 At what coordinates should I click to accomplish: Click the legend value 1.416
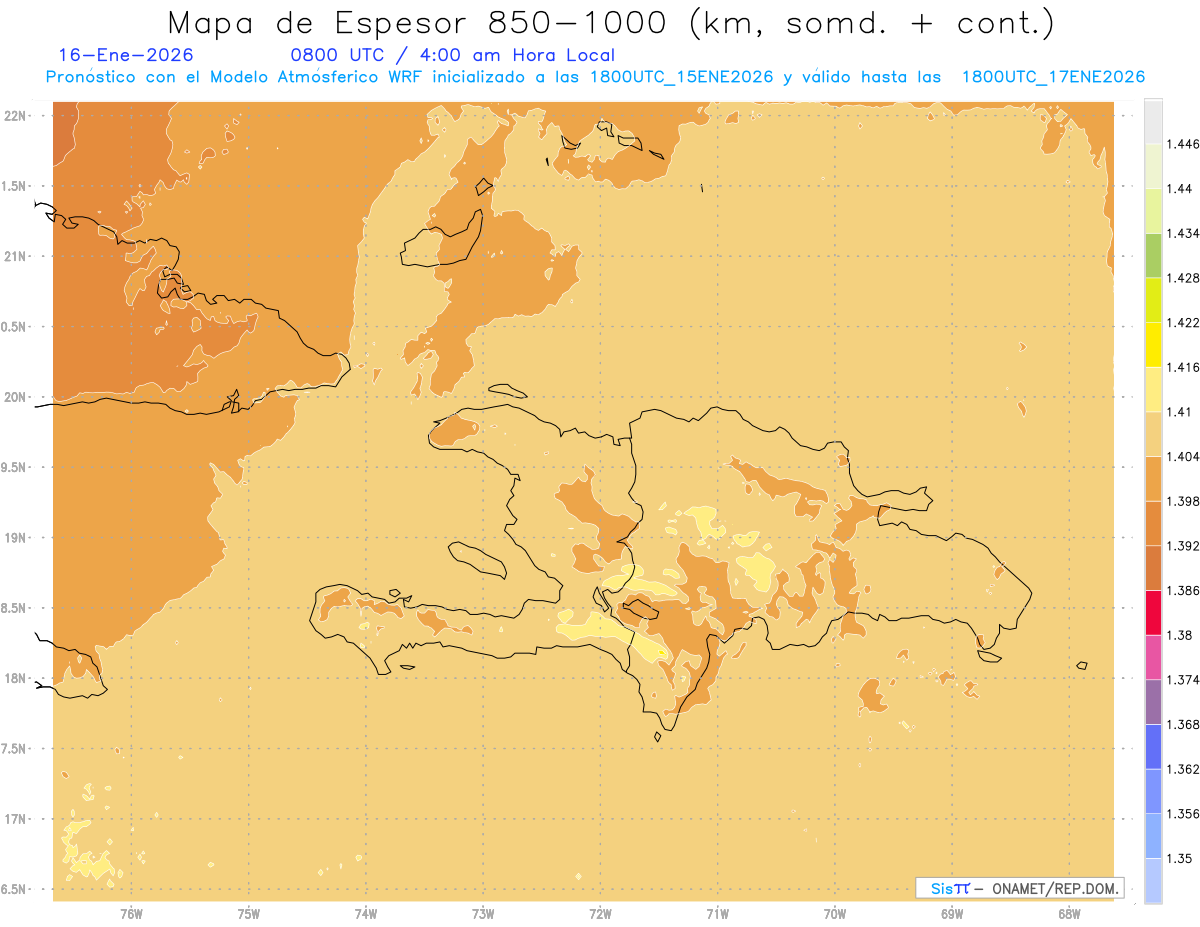point(1183,367)
